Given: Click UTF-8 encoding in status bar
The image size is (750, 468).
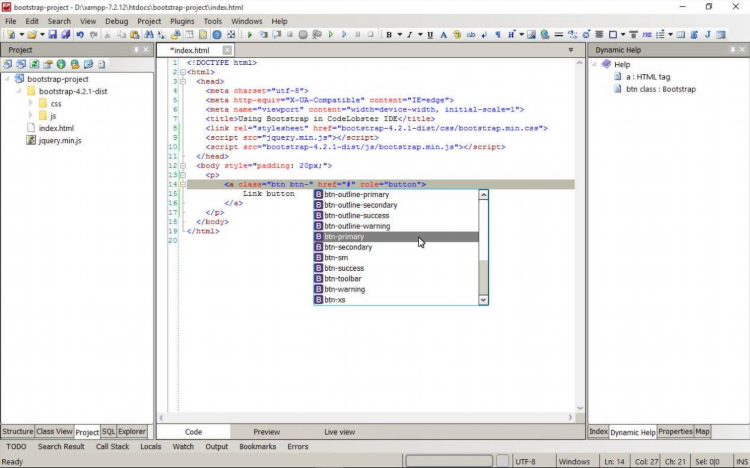Looking at the screenshot, I should (525, 461).
